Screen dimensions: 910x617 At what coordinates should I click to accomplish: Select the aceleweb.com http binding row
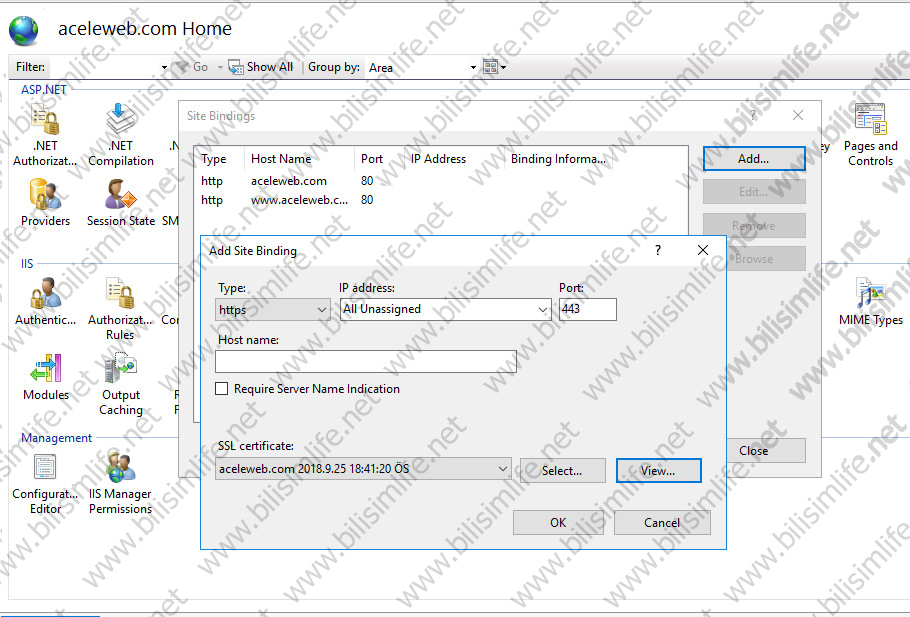pos(440,181)
